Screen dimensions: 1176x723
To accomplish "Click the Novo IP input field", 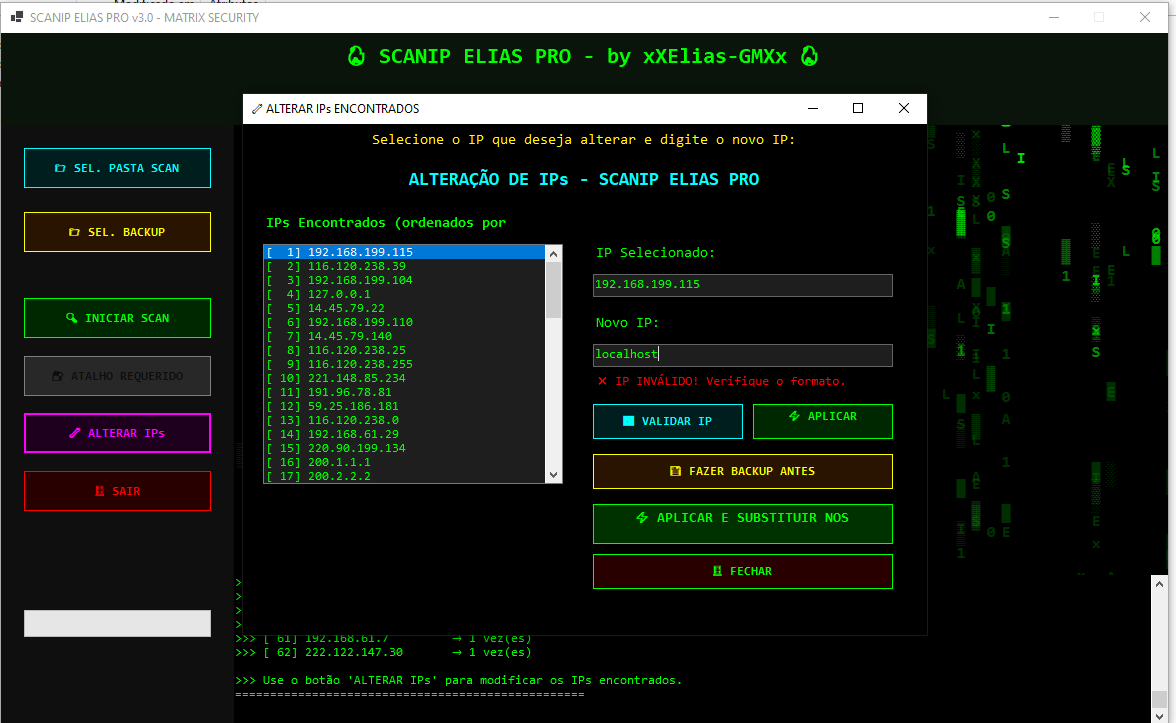I will point(742,355).
